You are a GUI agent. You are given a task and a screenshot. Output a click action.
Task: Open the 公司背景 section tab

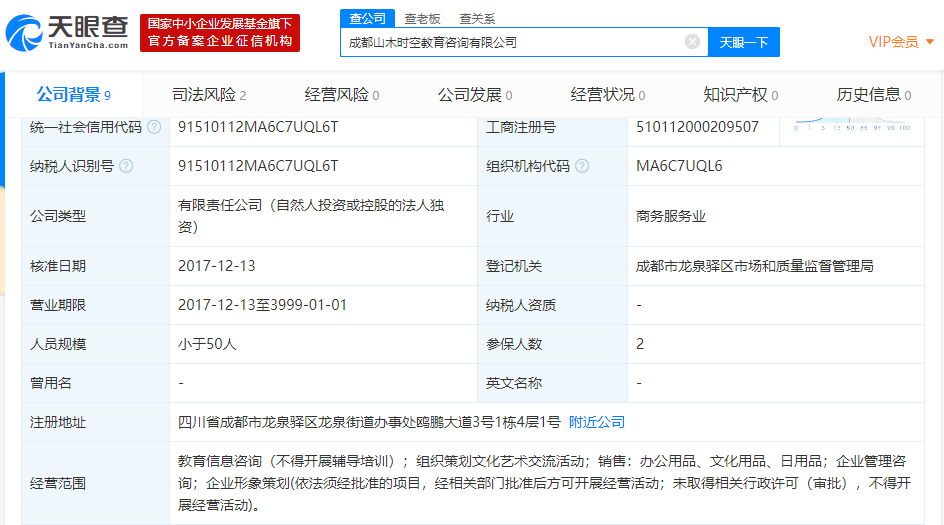(x=73, y=95)
